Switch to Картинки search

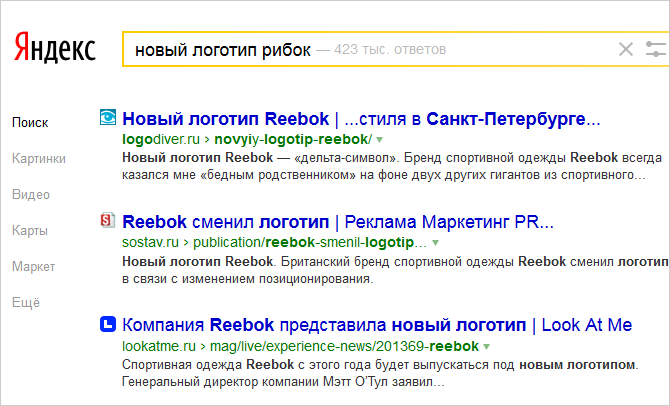click(39, 159)
